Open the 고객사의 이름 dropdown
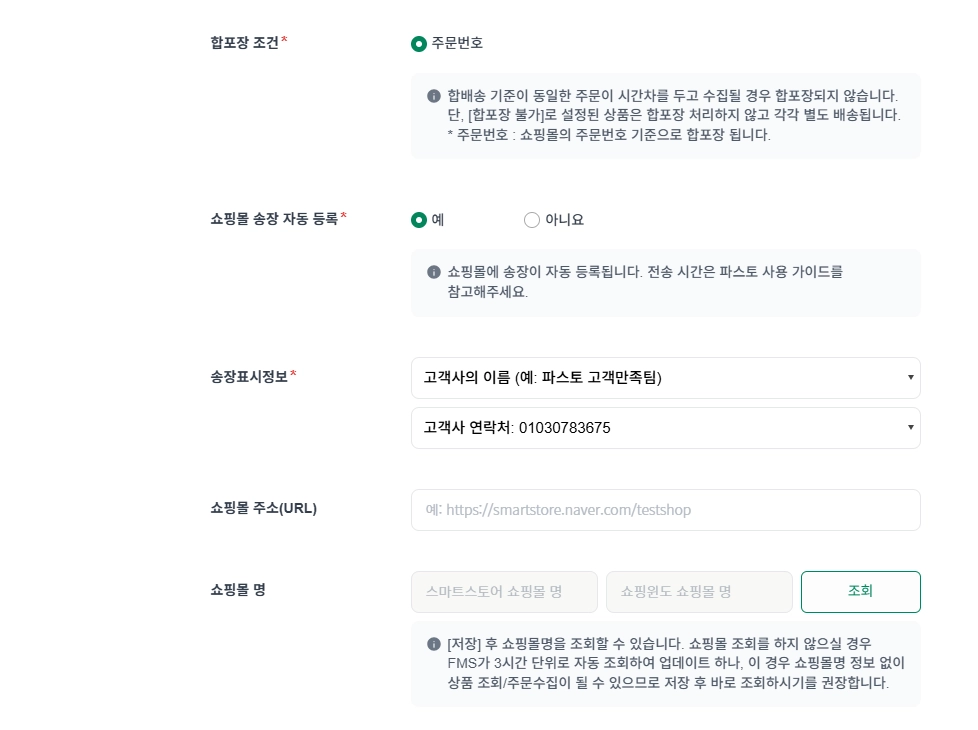The width and height of the screenshot is (978, 730). (x=665, y=378)
